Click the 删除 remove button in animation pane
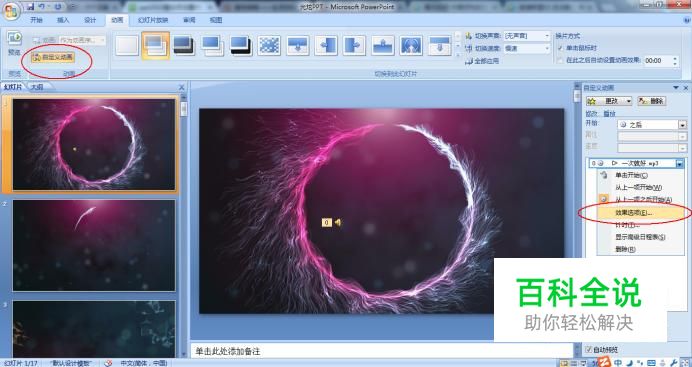The width and height of the screenshot is (692, 367). pos(651,101)
